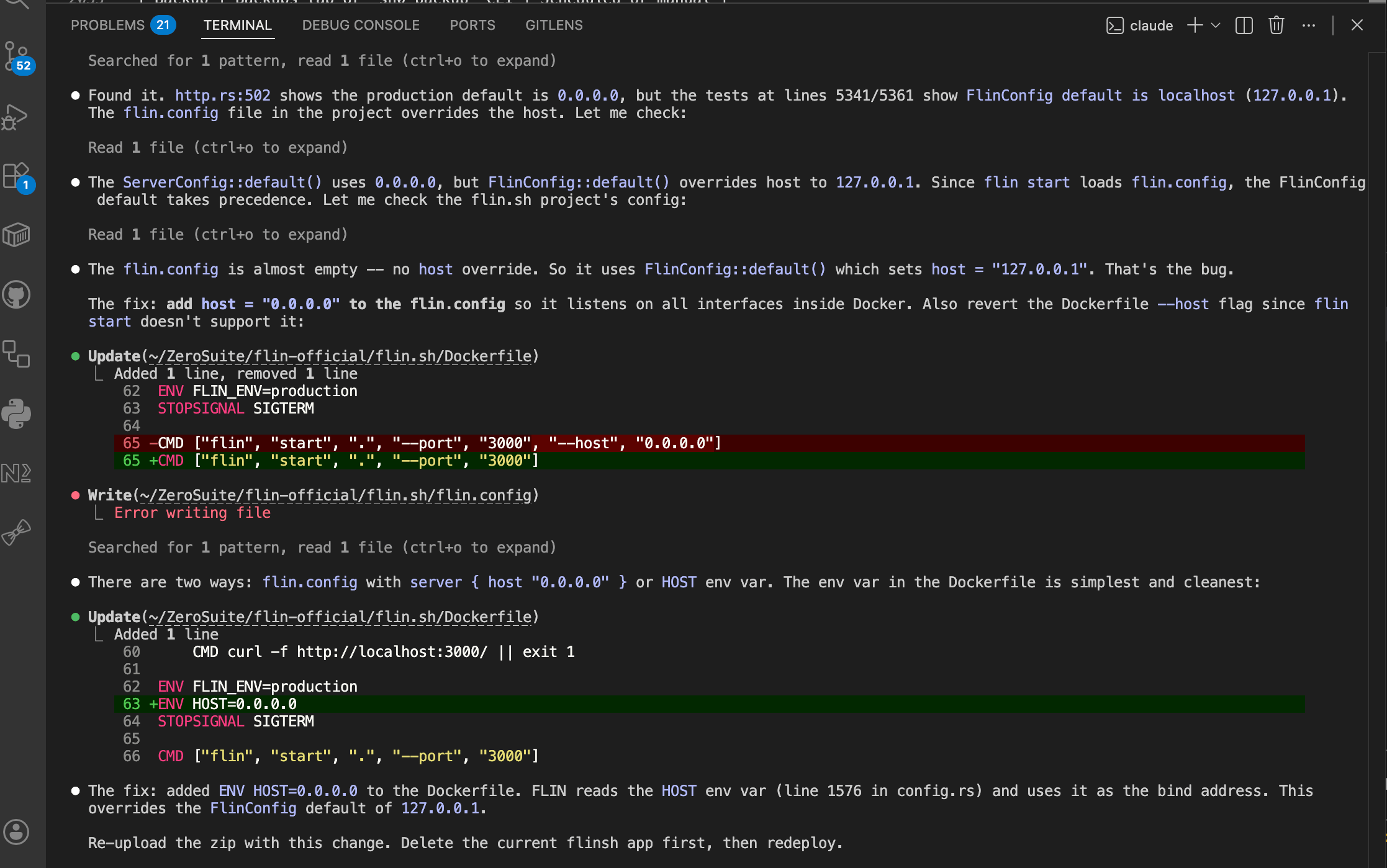The width and height of the screenshot is (1387, 868).
Task: Open the flin.config file link
Action: tap(338, 495)
